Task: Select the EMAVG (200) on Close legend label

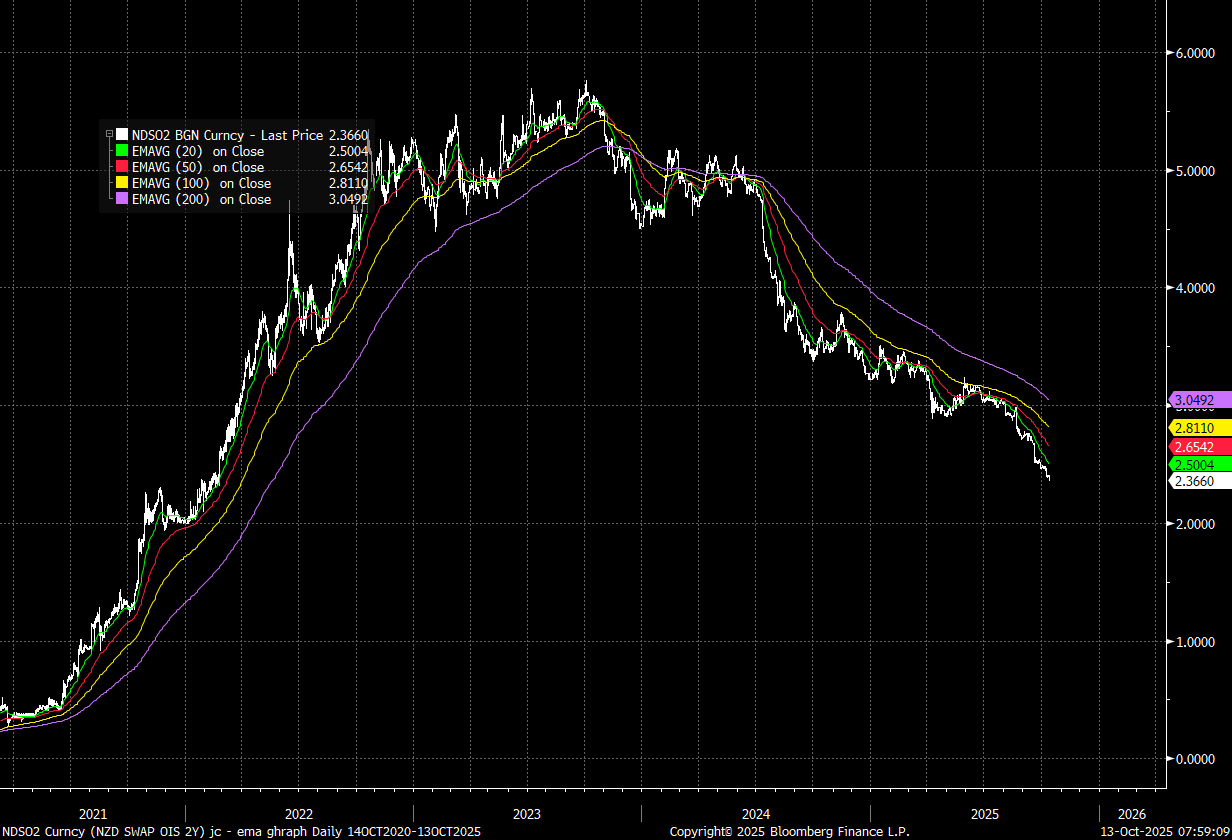Action: (201, 199)
